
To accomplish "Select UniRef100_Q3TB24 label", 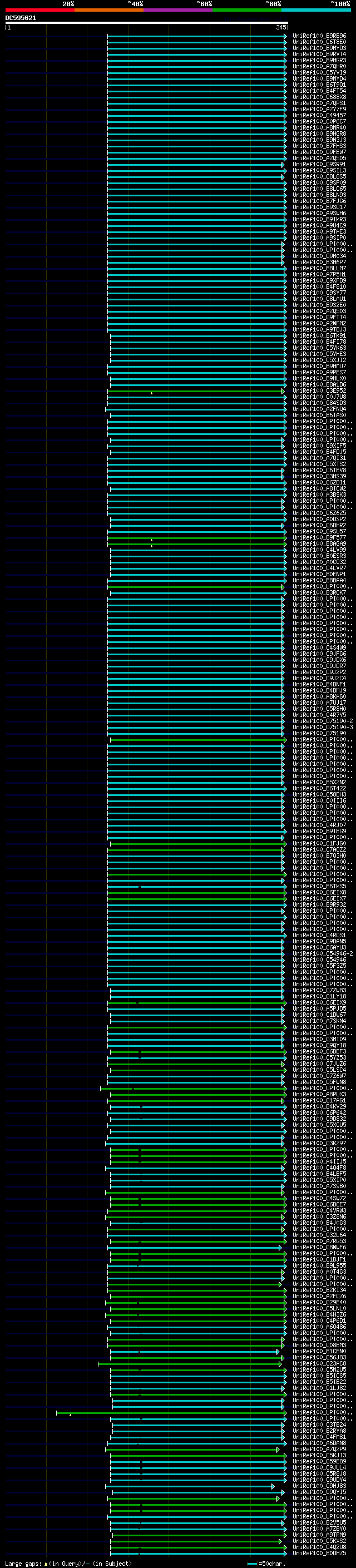I will (x=319, y=1424).
